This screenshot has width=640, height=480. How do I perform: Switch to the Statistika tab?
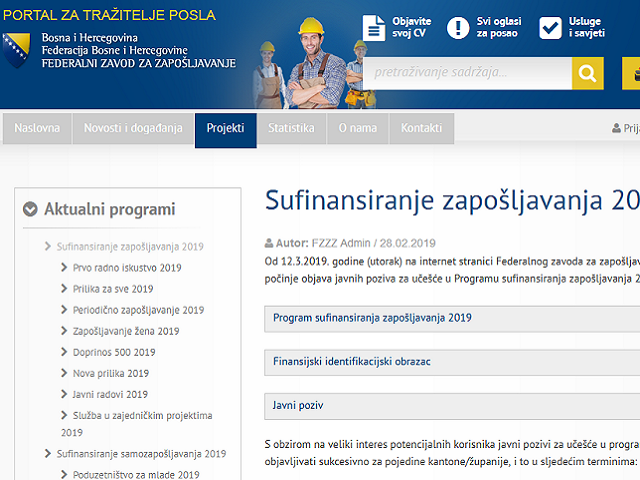(x=291, y=128)
